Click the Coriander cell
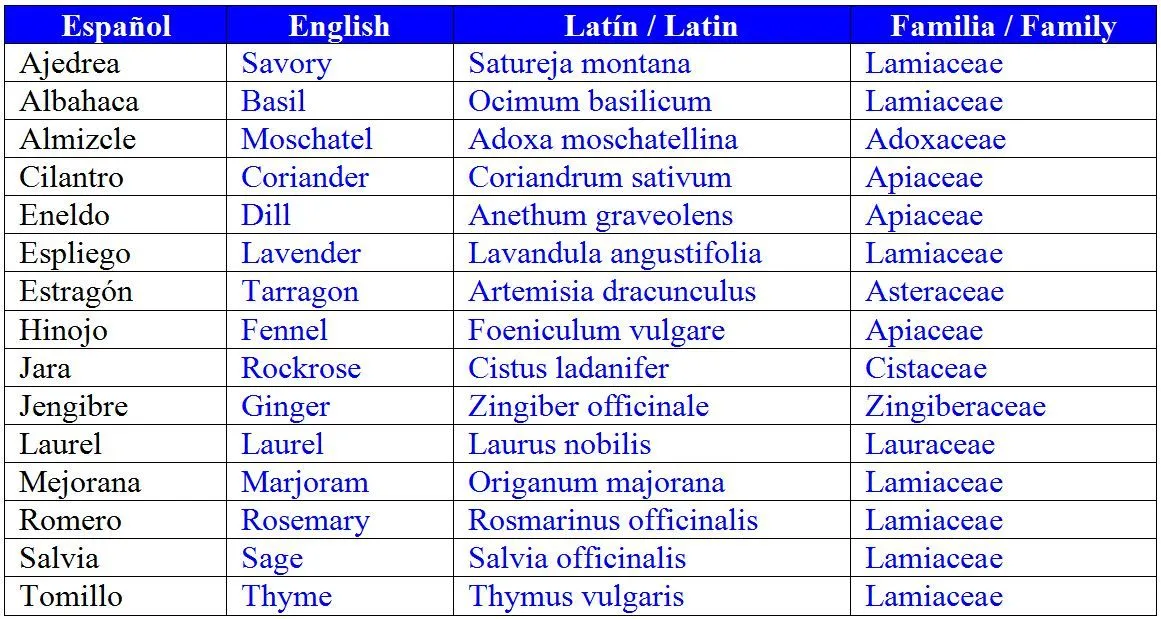The image size is (1161, 619). [x=340, y=178]
